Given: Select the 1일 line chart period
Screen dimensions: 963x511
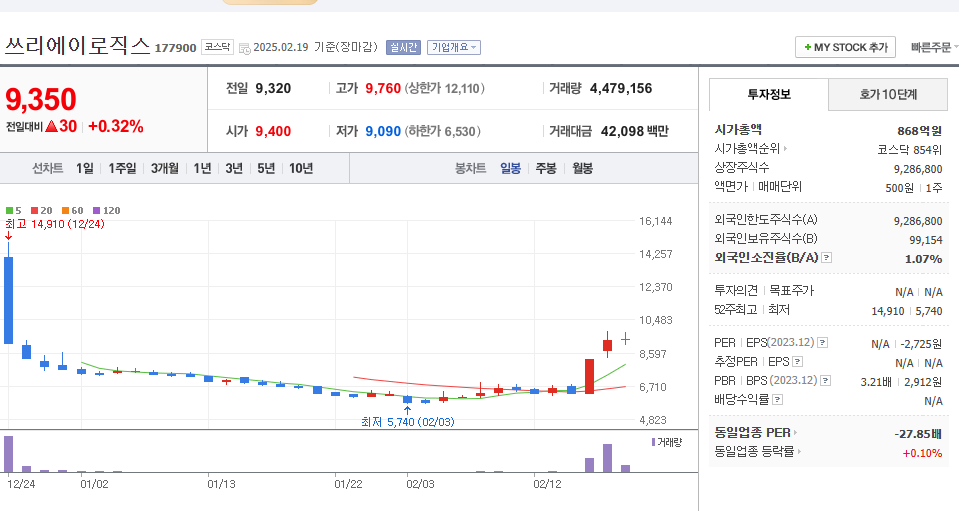Looking at the screenshot, I should 85,168.
